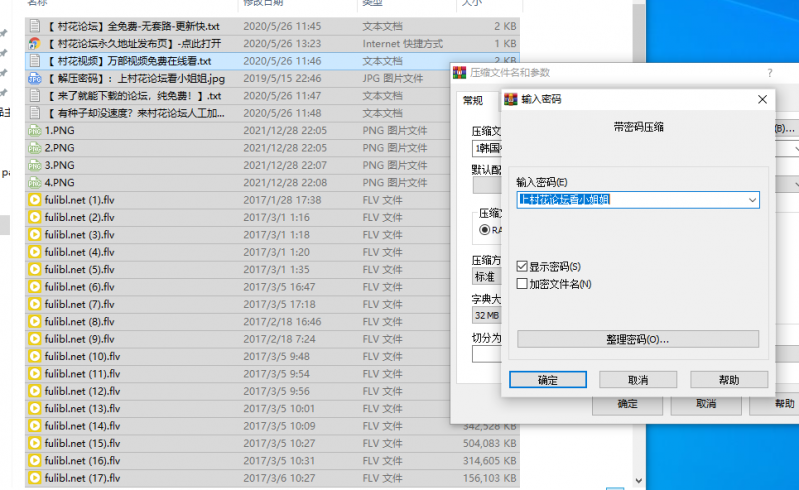
Task: Click the Chrome internet shortcut file icon
Action: pos(35,43)
